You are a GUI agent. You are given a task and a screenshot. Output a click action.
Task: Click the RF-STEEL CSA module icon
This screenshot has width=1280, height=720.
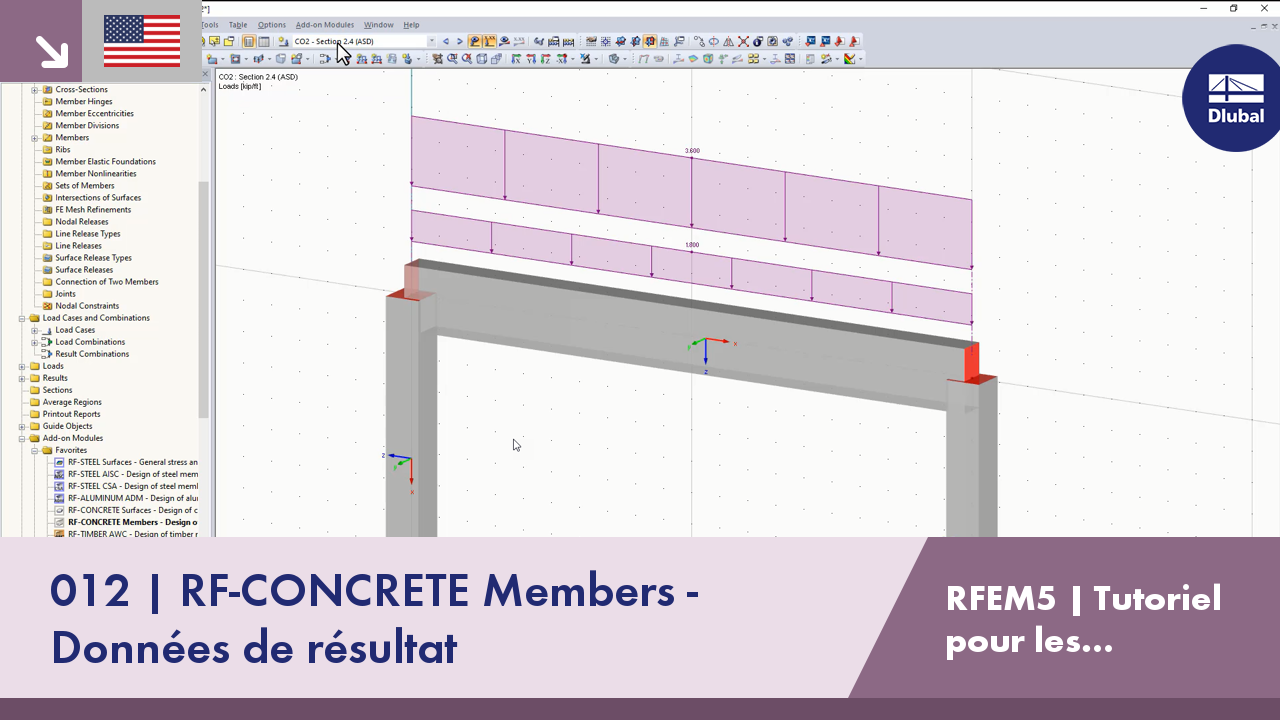point(60,486)
